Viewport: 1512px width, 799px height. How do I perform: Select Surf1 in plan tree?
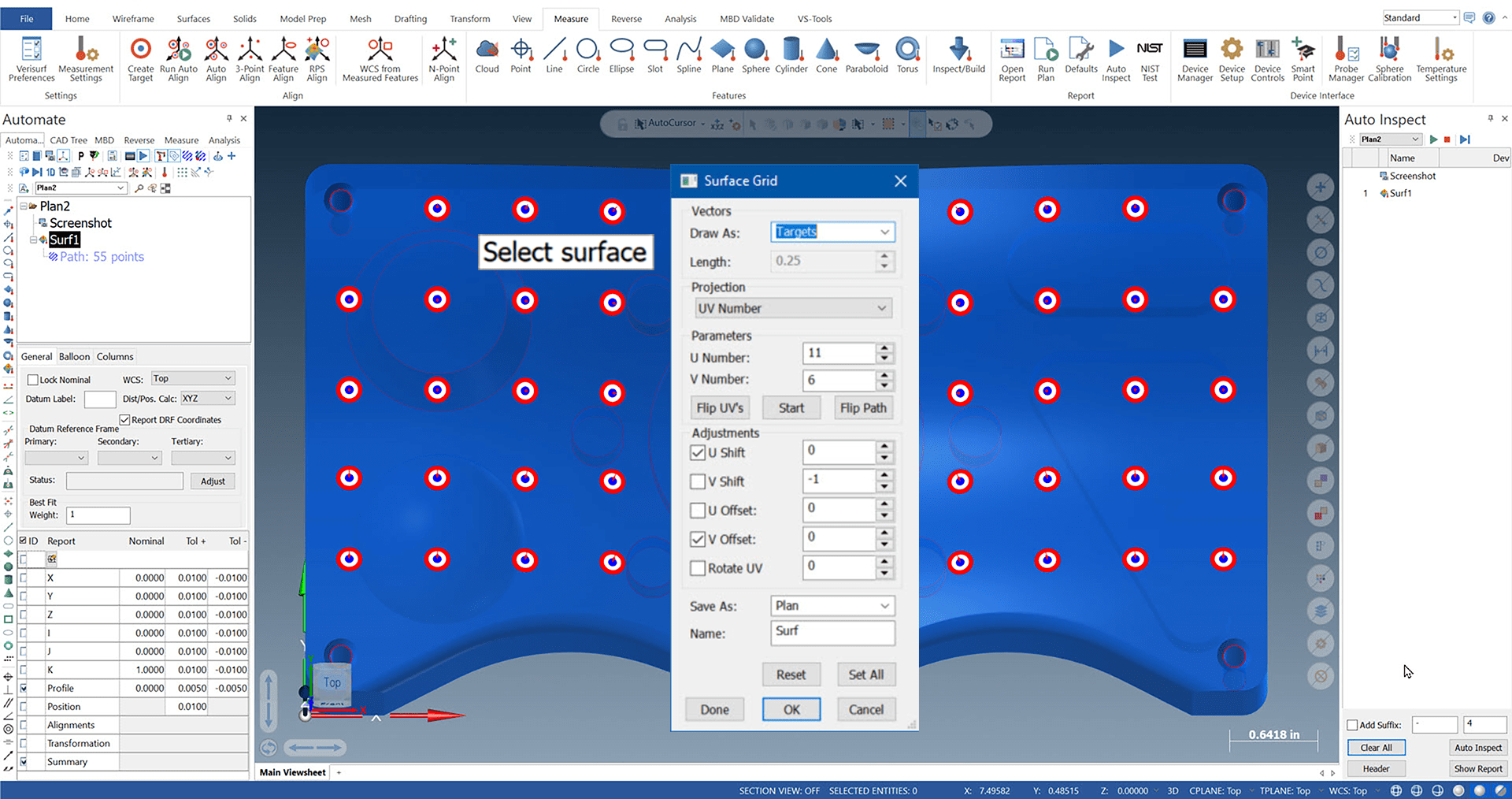click(x=65, y=240)
